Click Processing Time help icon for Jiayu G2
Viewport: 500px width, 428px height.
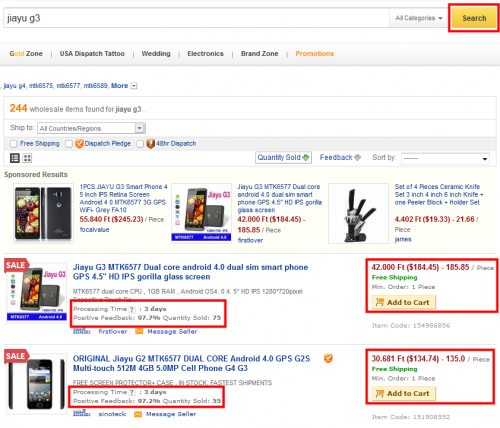coord(132,392)
